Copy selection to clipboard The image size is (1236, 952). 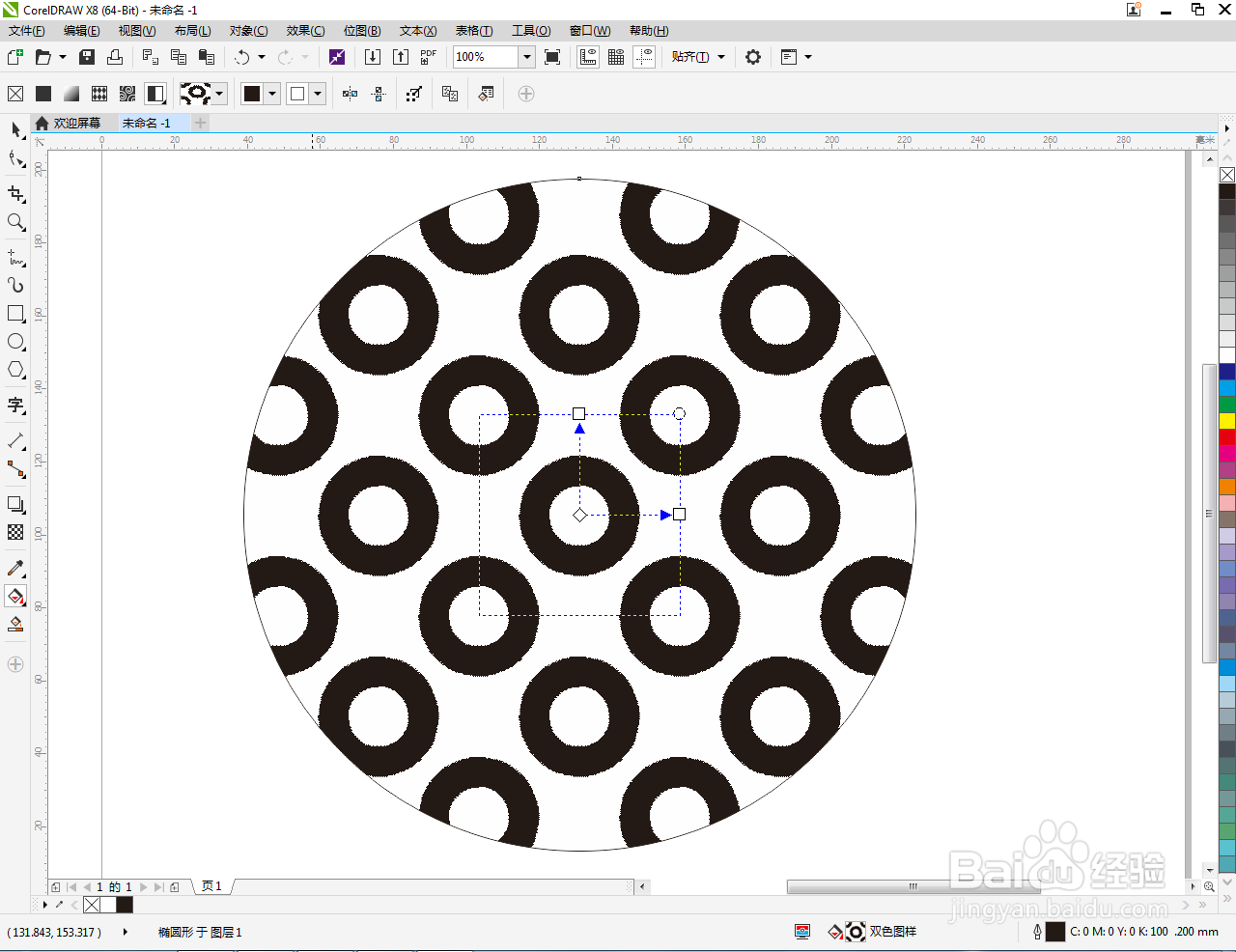179,57
